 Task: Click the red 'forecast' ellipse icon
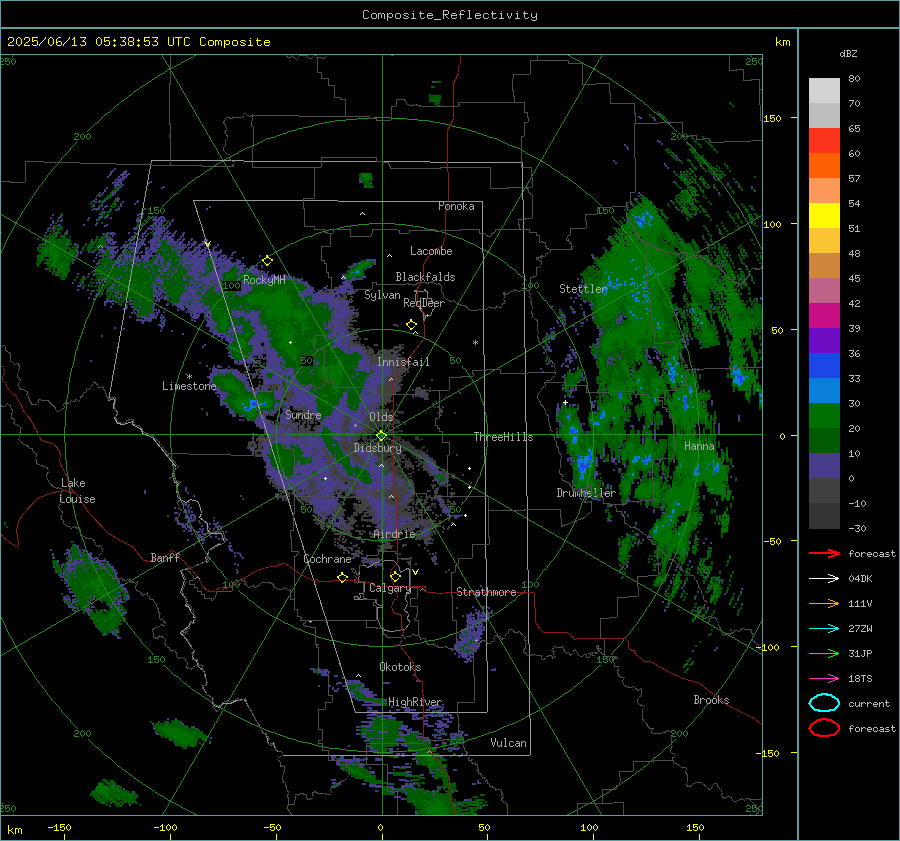pyautogui.click(x=824, y=728)
